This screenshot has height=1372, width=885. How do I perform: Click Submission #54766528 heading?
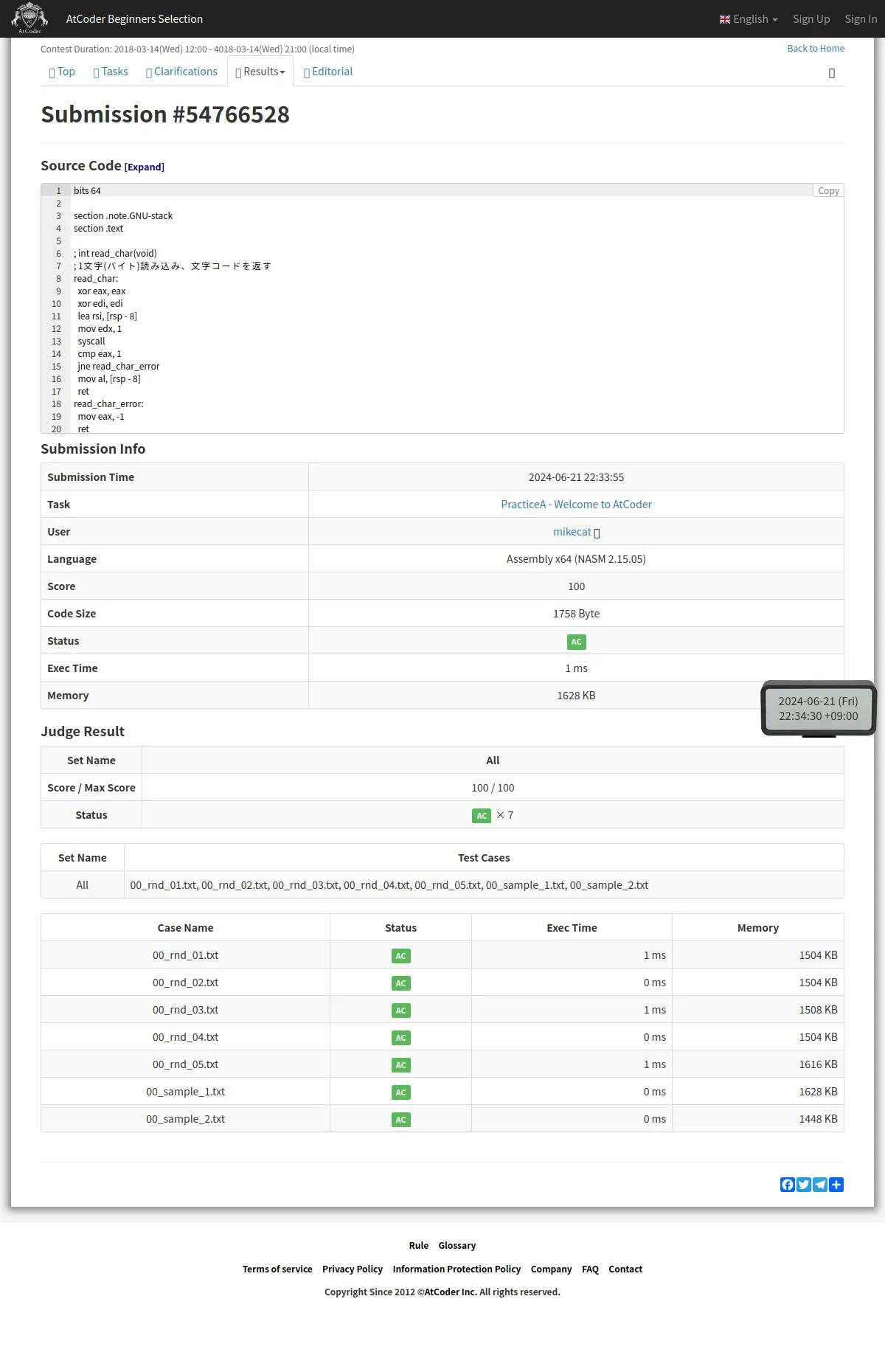click(165, 115)
